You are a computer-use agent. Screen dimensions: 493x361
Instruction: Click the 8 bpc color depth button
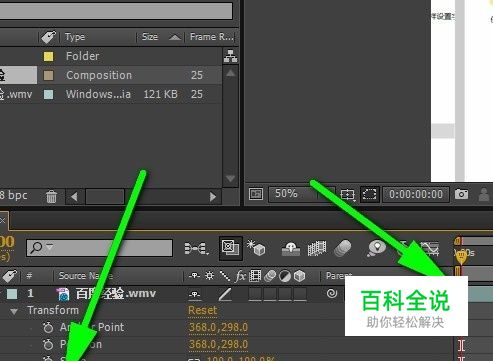tap(14, 195)
